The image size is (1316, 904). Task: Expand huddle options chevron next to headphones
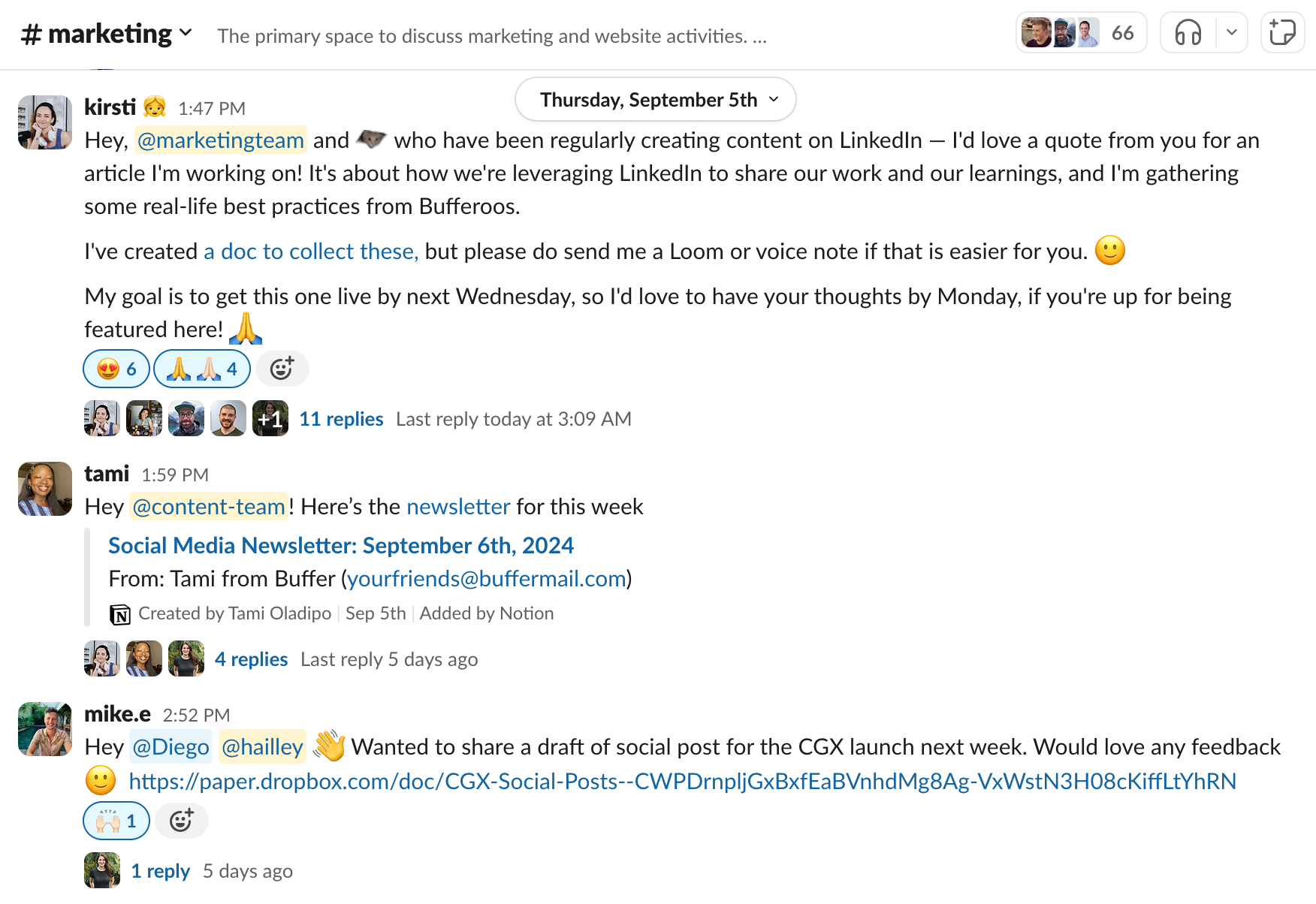click(1231, 33)
